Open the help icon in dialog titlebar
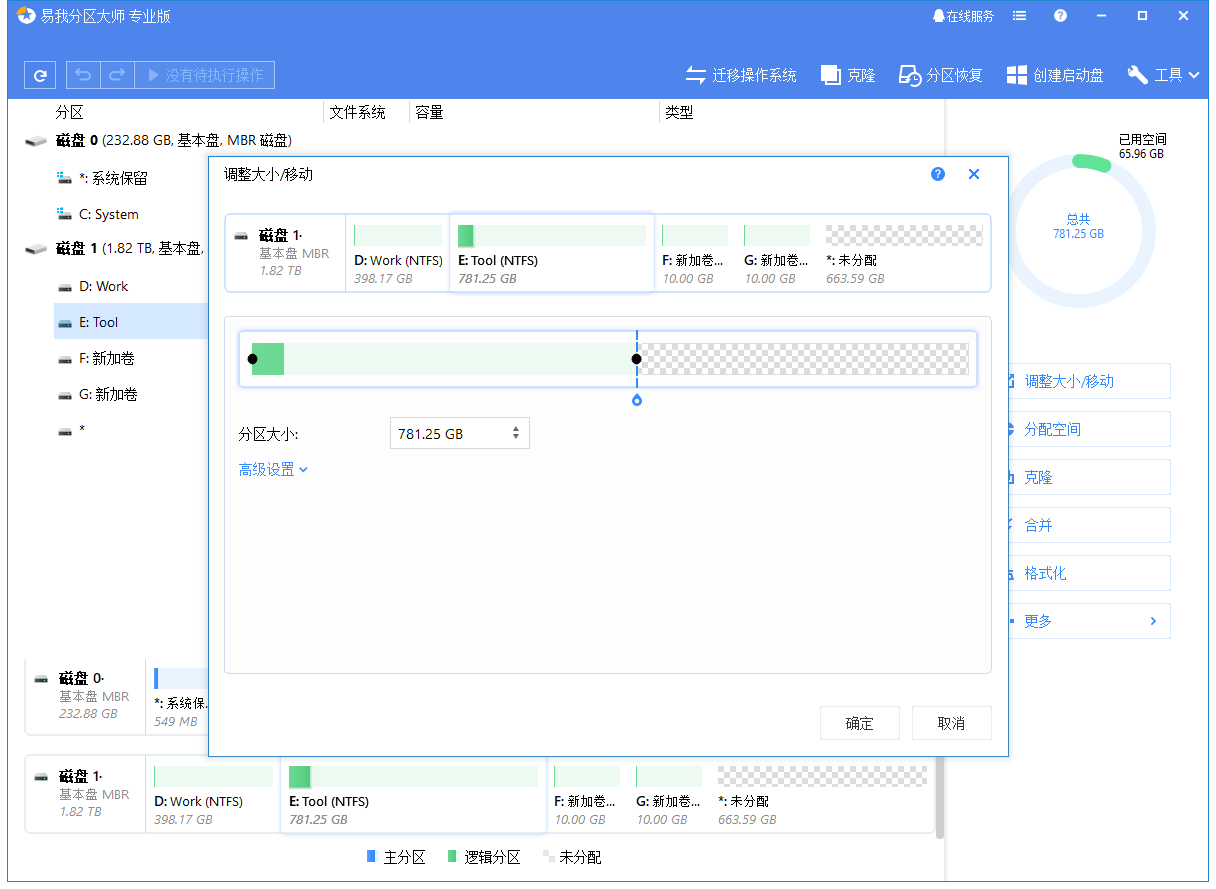1216x889 pixels. pos(937,173)
